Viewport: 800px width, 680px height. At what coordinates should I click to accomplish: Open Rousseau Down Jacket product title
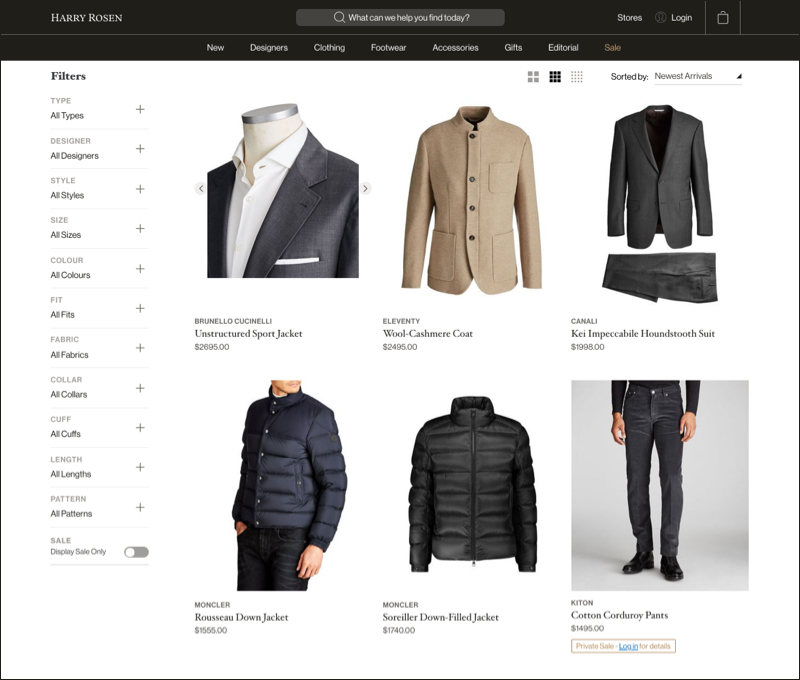(241, 617)
